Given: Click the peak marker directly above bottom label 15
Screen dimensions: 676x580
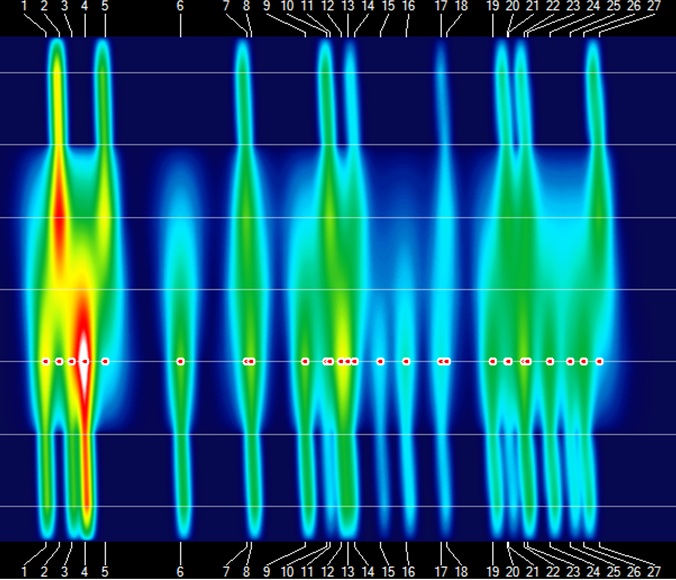Looking at the screenshot, I should pos(380,361).
